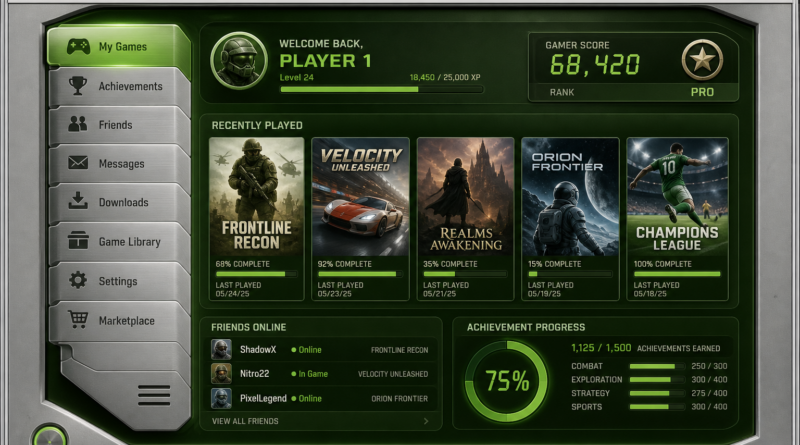Click the PLAYER 1 name text
The height and width of the screenshot is (445, 800).
click(326, 61)
